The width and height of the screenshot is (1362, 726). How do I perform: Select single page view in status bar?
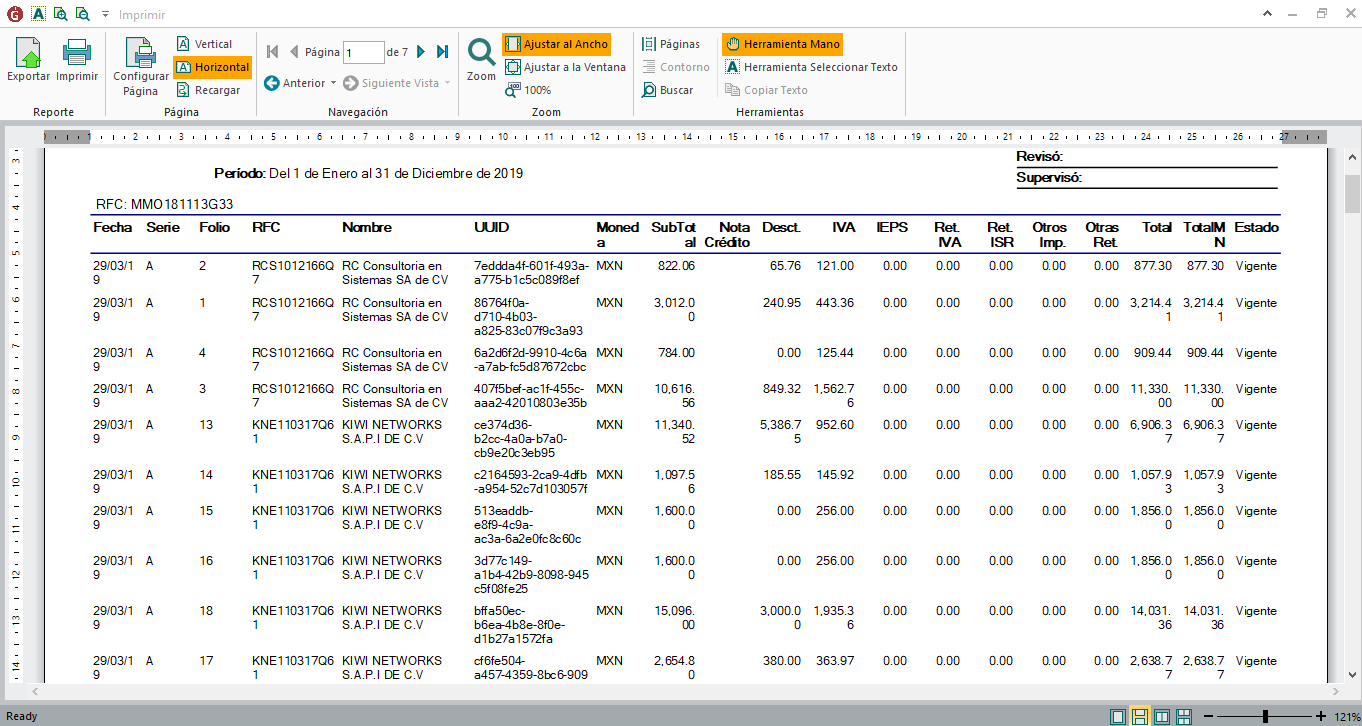(1117, 716)
